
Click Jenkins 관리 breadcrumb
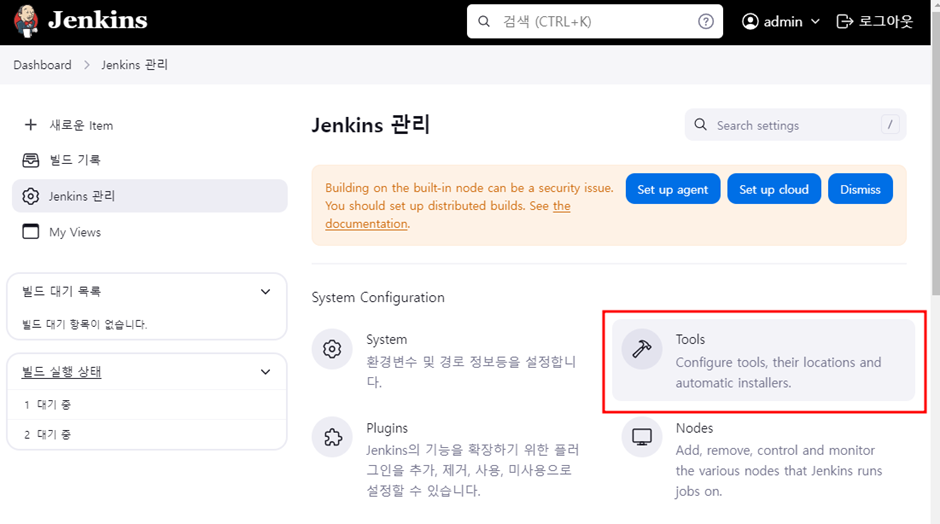(134, 65)
